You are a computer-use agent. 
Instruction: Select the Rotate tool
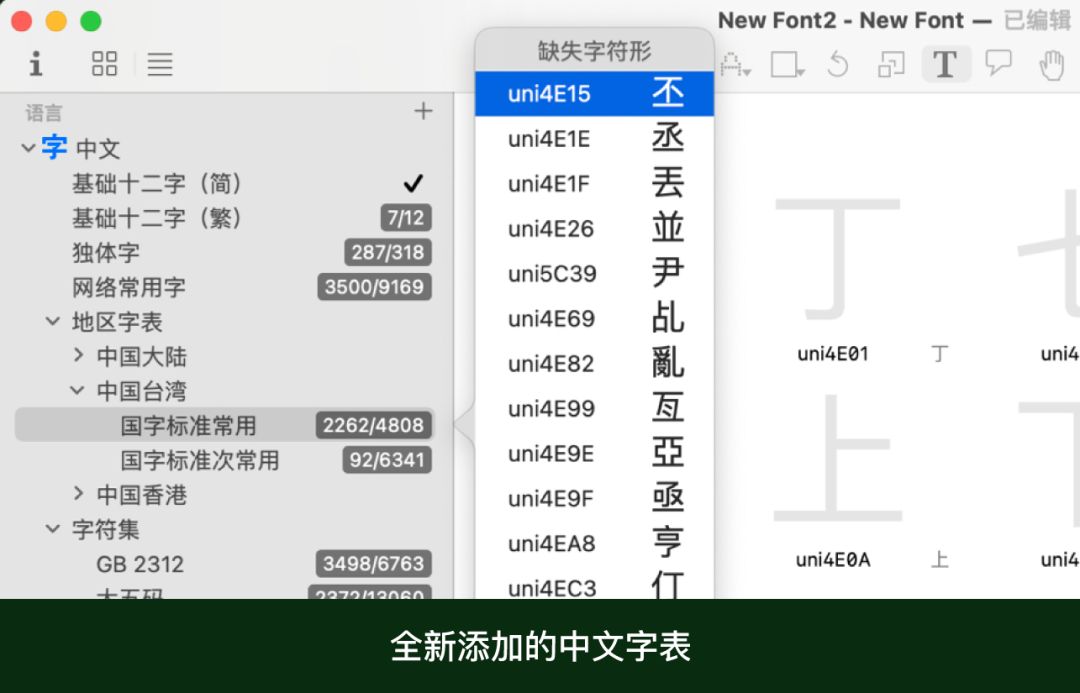click(841, 64)
